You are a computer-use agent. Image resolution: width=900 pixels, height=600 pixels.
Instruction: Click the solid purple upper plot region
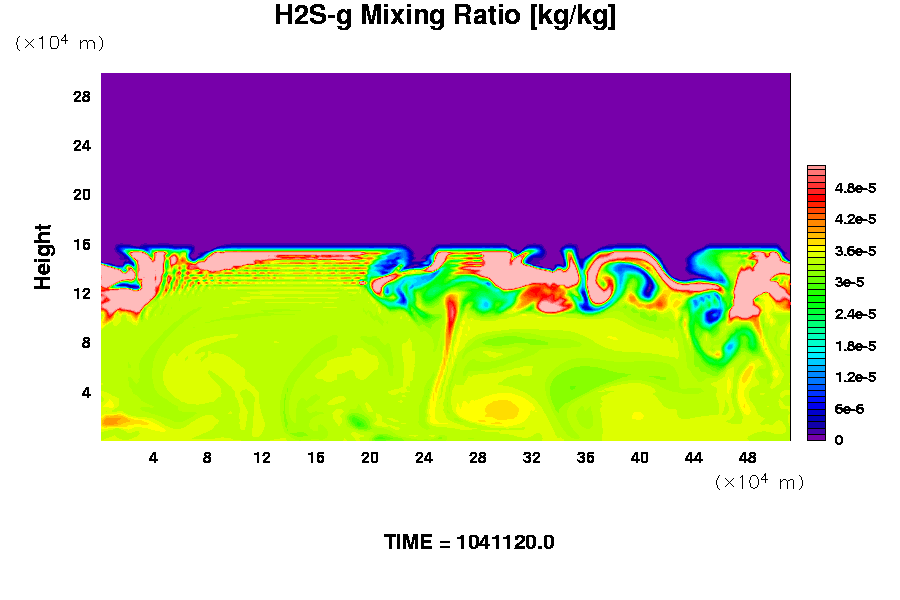(x=445, y=150)
